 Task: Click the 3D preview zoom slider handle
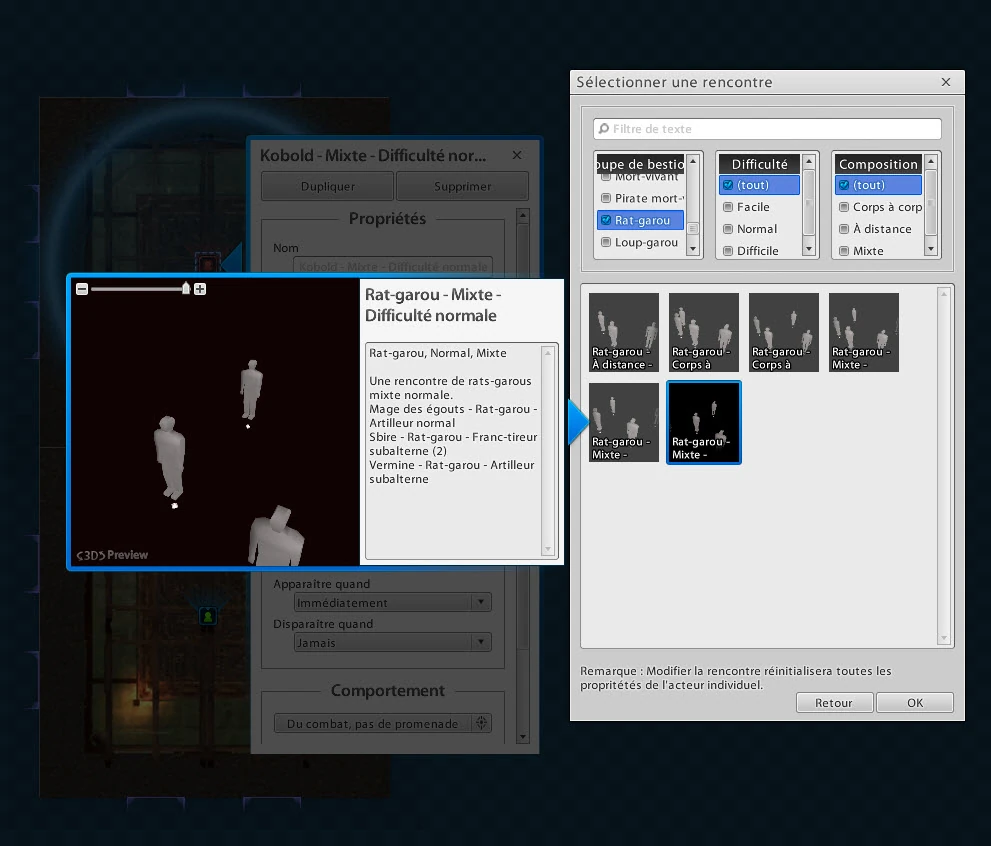tap(186, 289)
